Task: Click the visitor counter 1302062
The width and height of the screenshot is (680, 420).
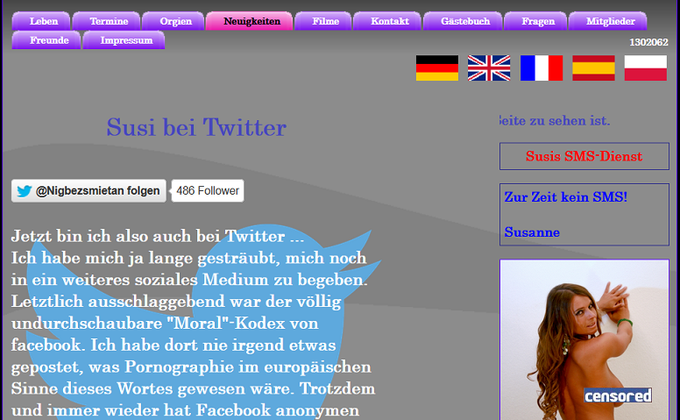Action: pyautogui.click(x=649, y=42)
